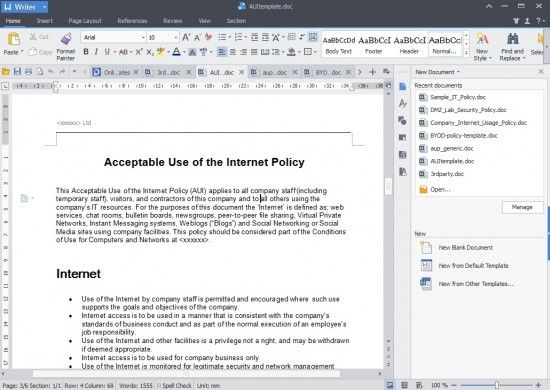Align the paragraph right

[243, 52]
